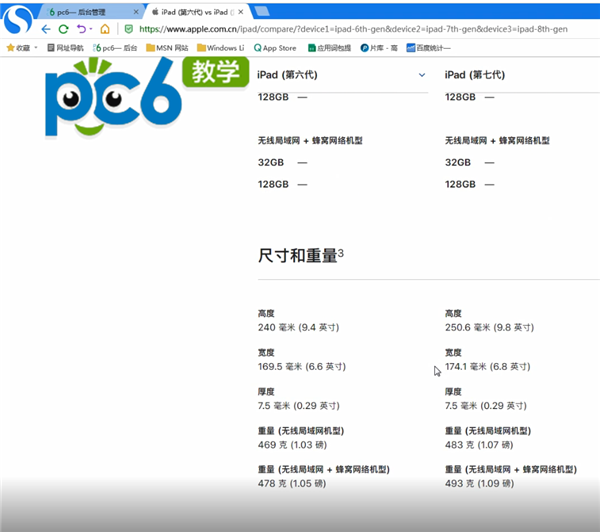Click 无线局域网 + 蜂窝网络机型 label under iPad 第六代
The image size is (600, 532).
click(310, 140)
